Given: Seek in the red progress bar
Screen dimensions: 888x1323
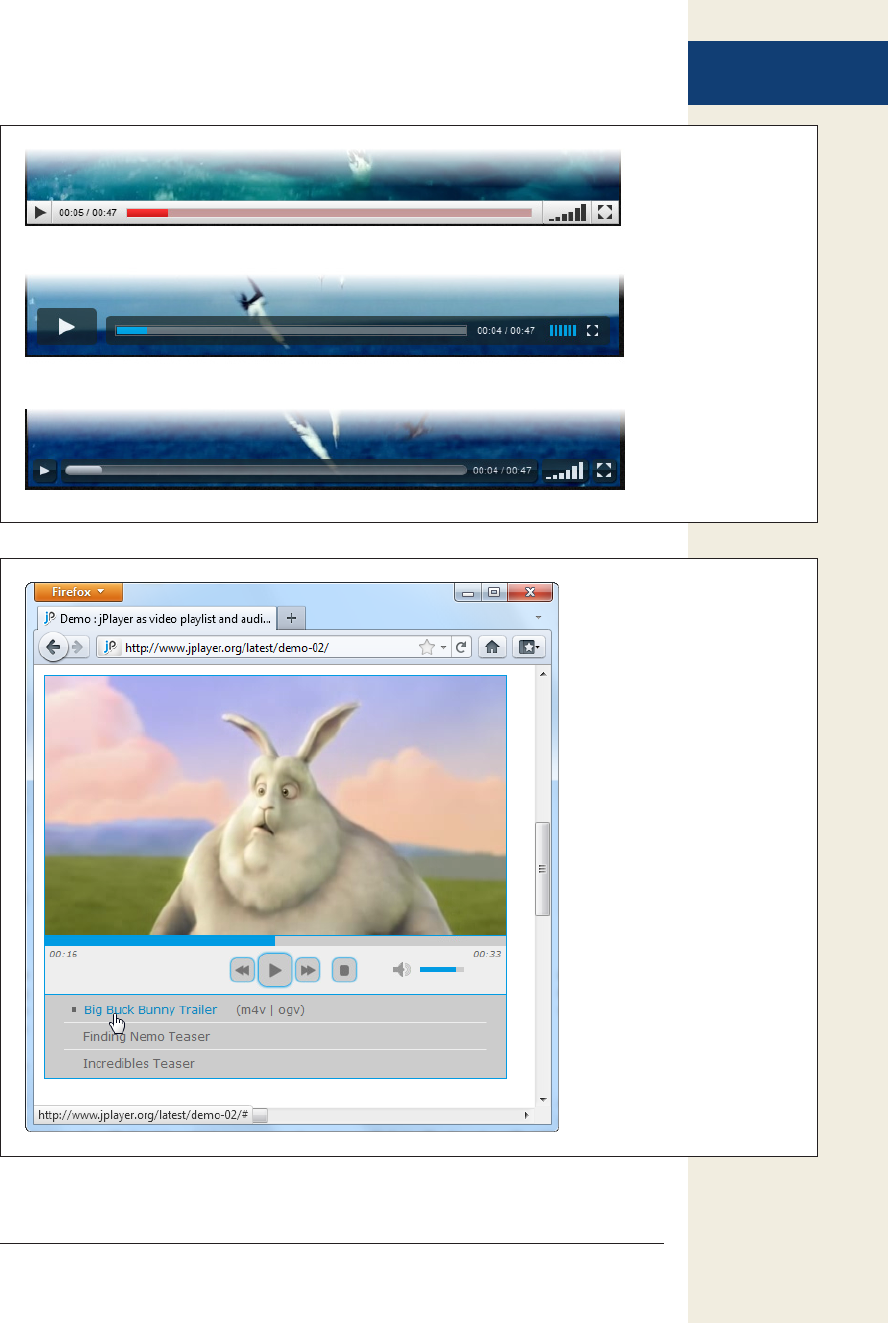Looking at the screenshot, I should point(329,213).
